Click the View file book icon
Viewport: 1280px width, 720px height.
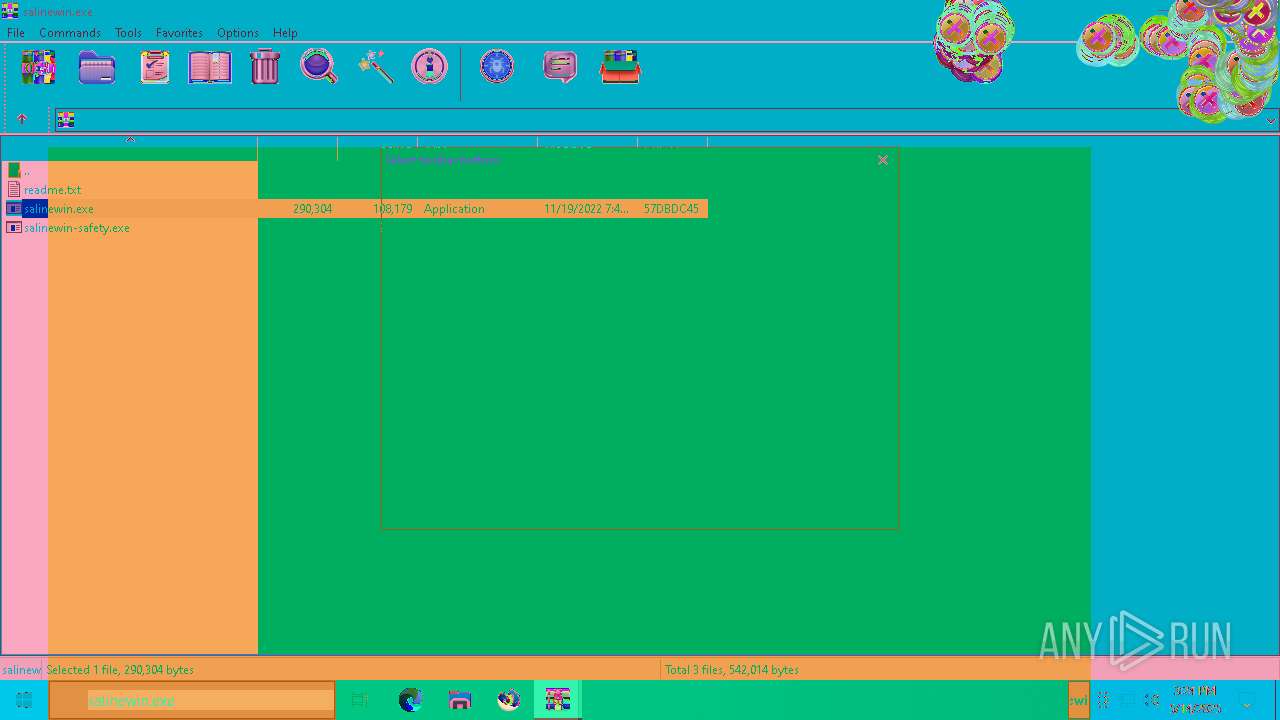[210, 68]
